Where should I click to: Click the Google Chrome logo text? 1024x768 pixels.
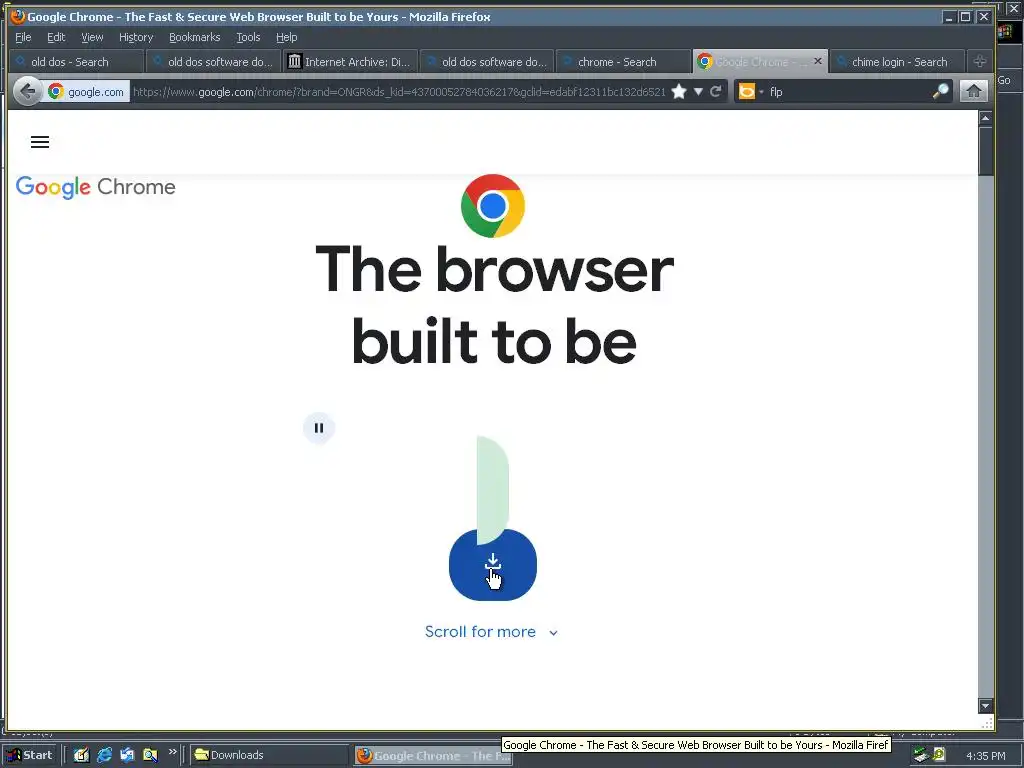point(95,187)
